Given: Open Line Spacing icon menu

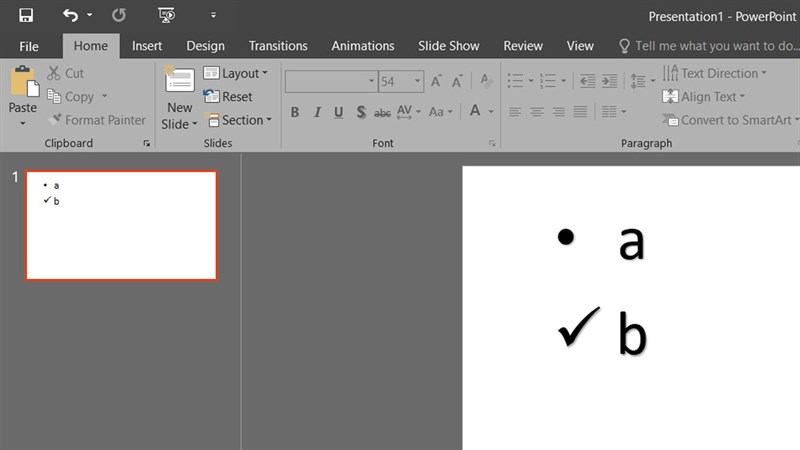Looking at the screenshot, I should [642, 81].
